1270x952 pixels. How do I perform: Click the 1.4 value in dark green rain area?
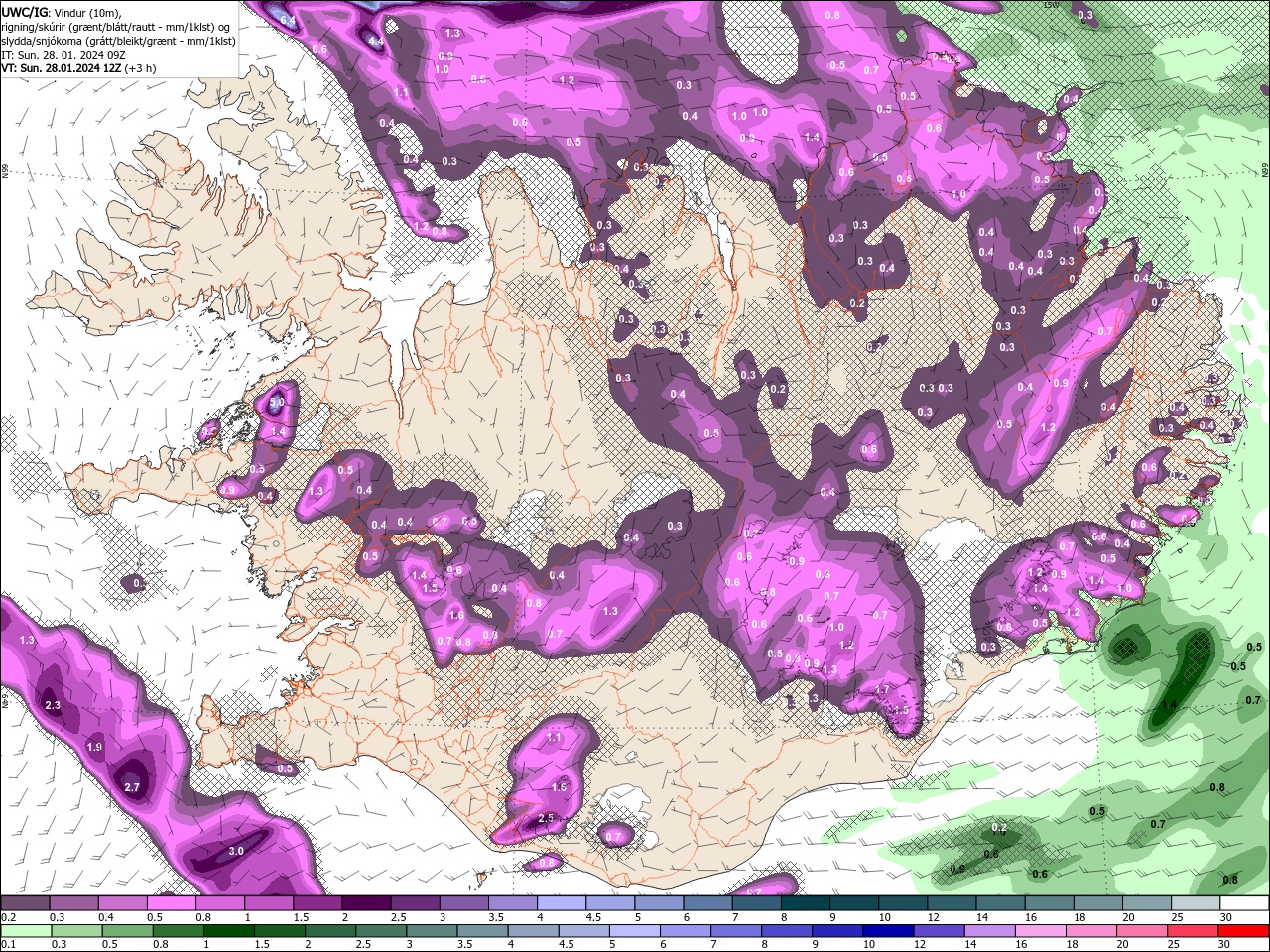[1169, 704]
